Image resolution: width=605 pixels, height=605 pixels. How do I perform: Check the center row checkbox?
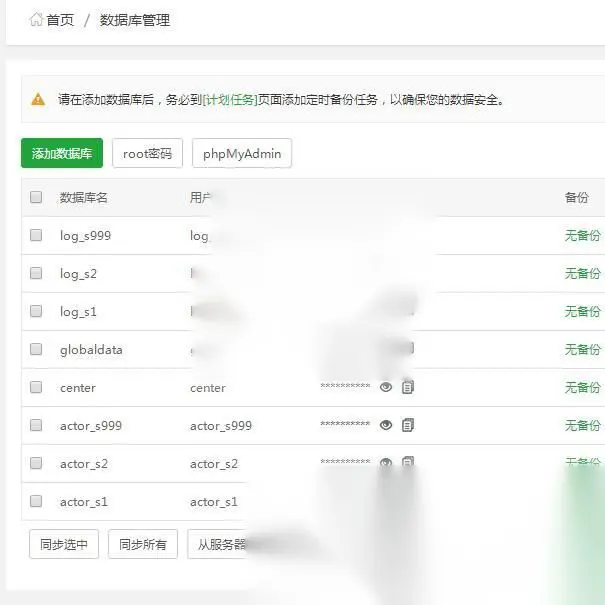(x=36, y=387)
